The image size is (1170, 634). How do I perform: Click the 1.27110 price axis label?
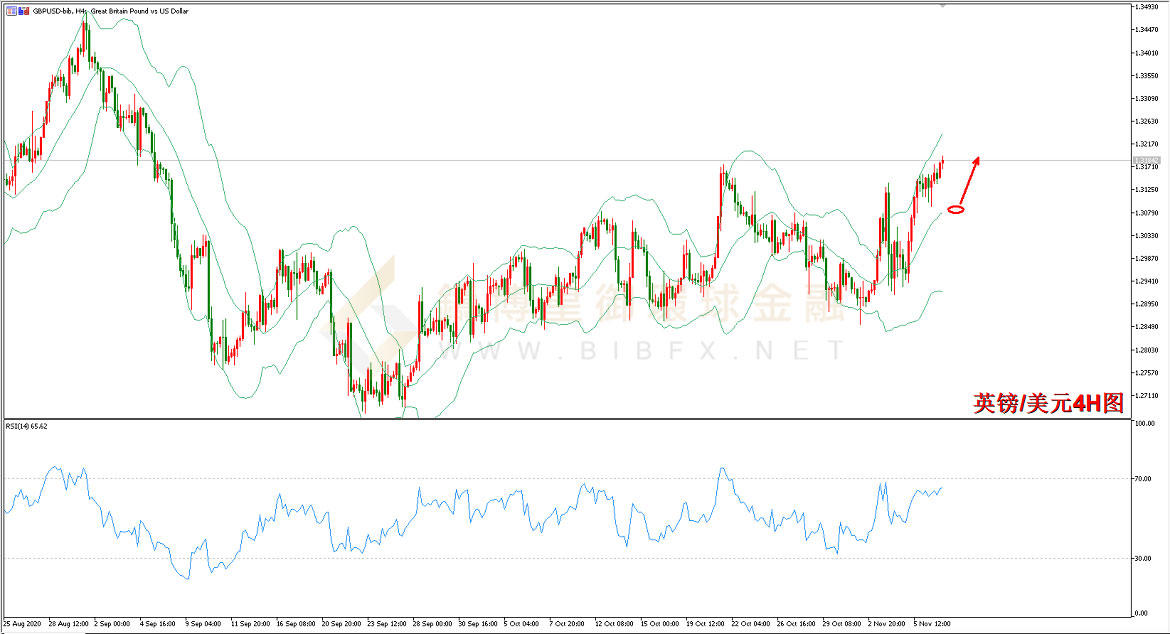pyautogui.click(x=1148, y=396)
